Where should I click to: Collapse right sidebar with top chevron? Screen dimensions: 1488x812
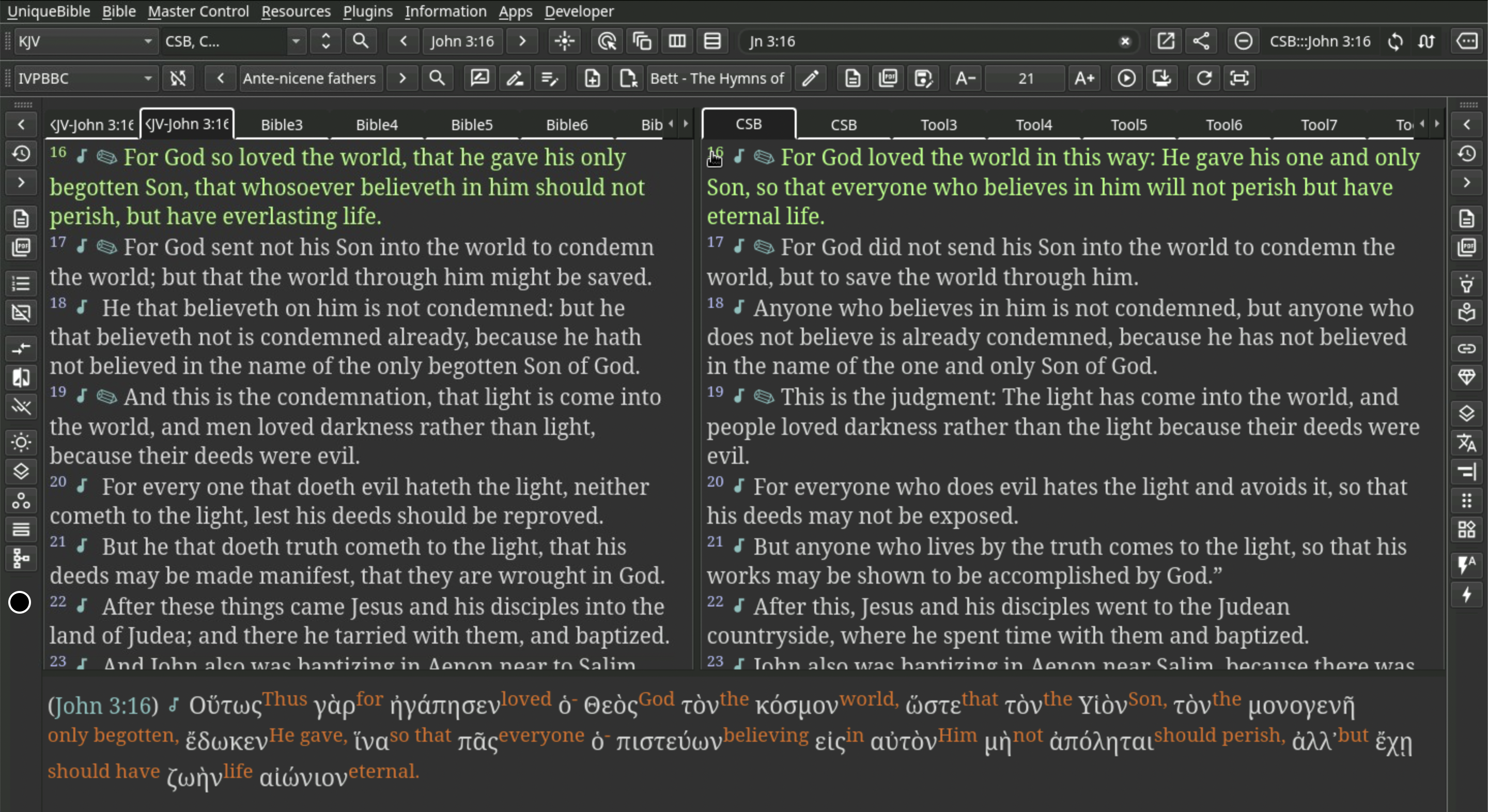[1467, 124]
